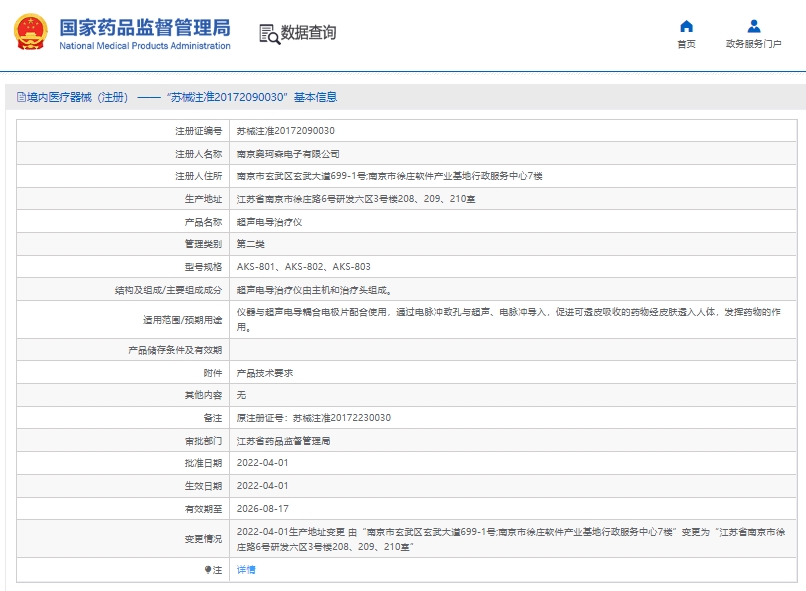This screenshot has width=806, height=591.
Task: Click National Medical Products Administration subtitle
Action: (145, 46)
